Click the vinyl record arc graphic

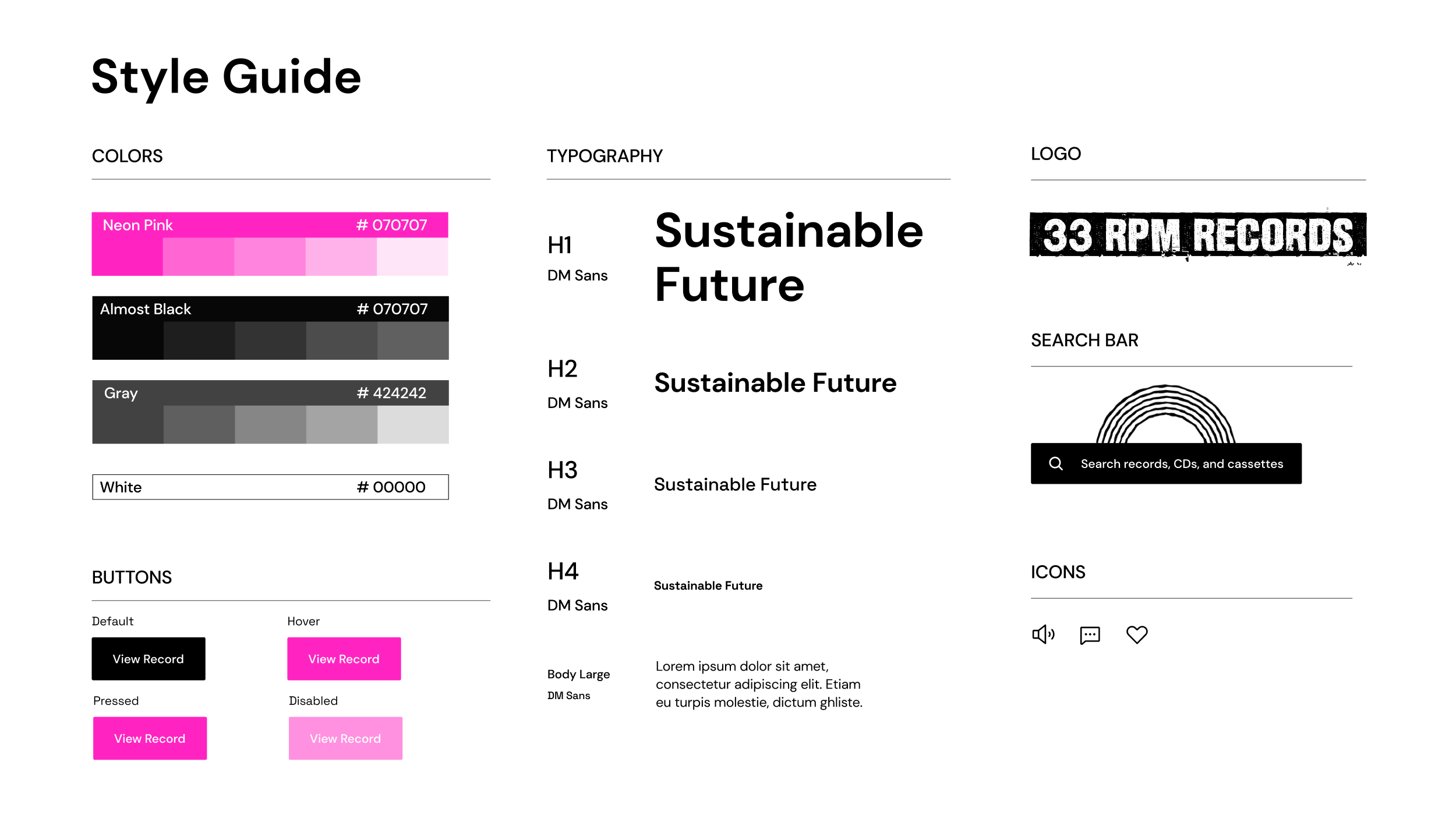pyautogui.click(x=1165, y=414)
